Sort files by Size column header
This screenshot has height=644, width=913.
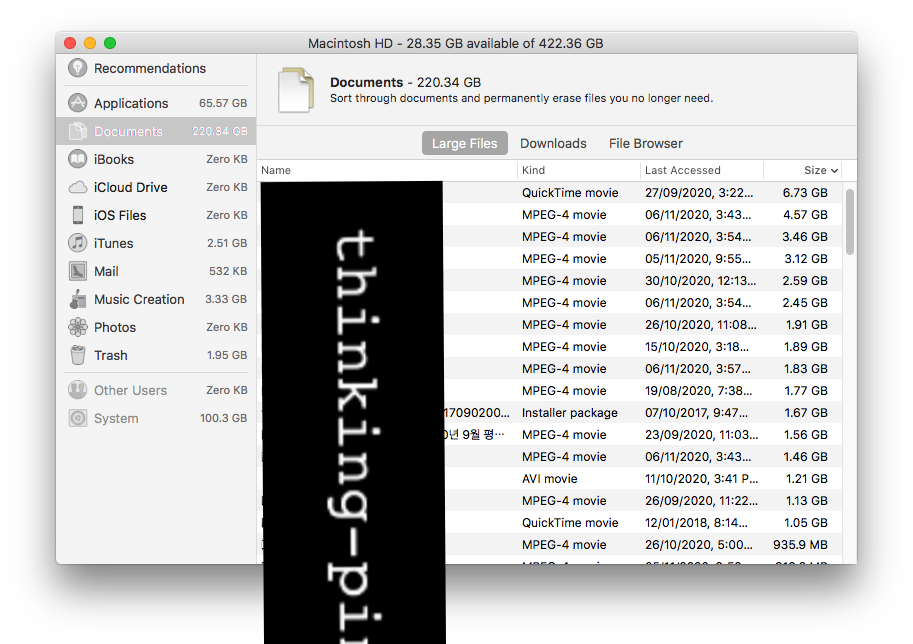[x=815, y=170]
